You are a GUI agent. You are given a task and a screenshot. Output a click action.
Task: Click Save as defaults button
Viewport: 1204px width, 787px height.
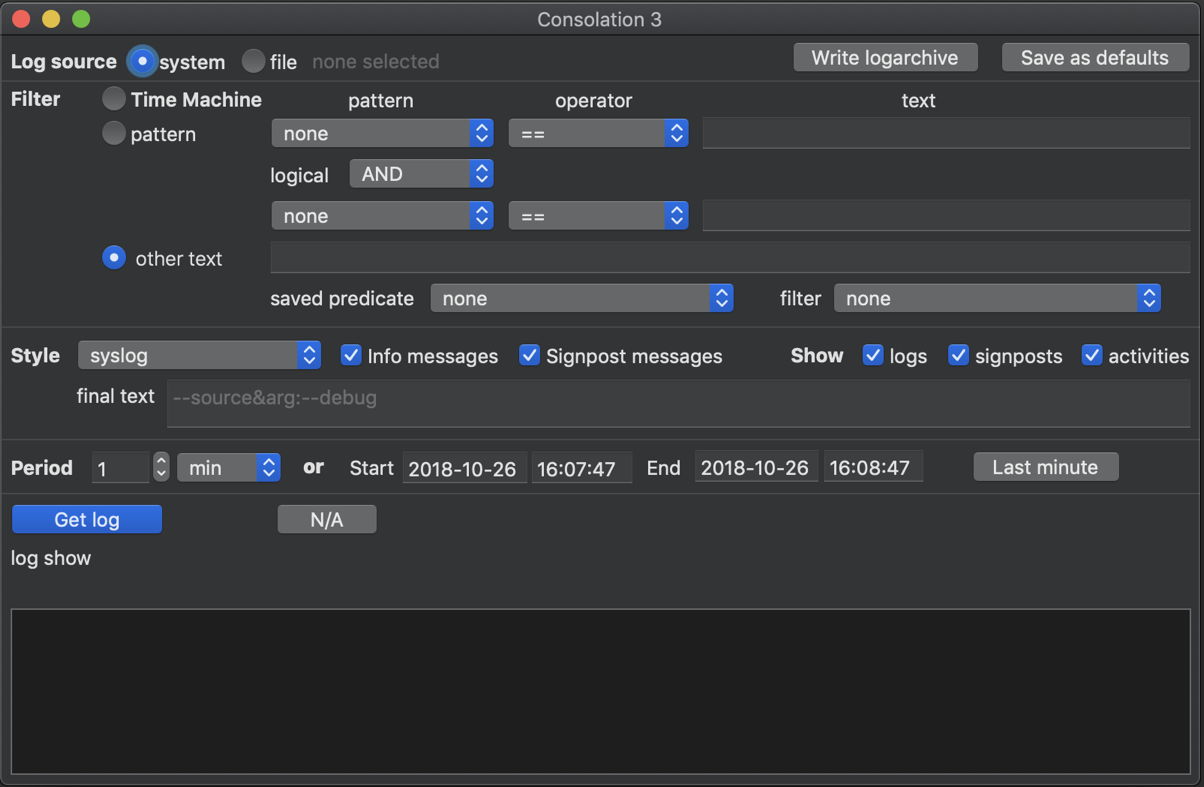pos(1094,58)
